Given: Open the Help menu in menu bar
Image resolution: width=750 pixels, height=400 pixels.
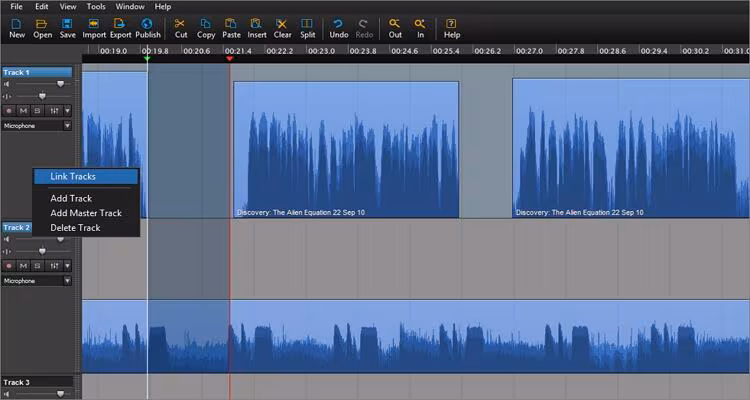Looking at the screenshot, I should coord(163,7).
